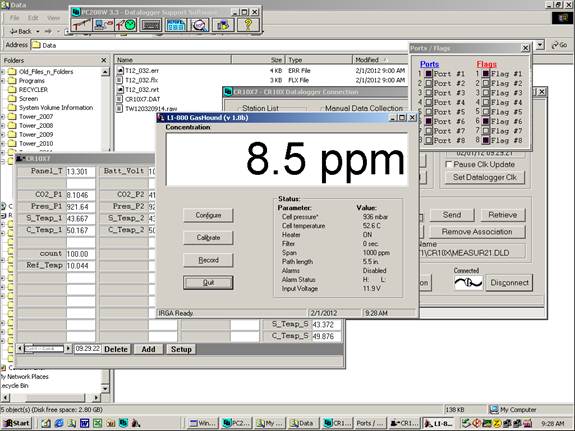
Task: Switch to Ports / ... taskbar button
Action: point(370,423)
